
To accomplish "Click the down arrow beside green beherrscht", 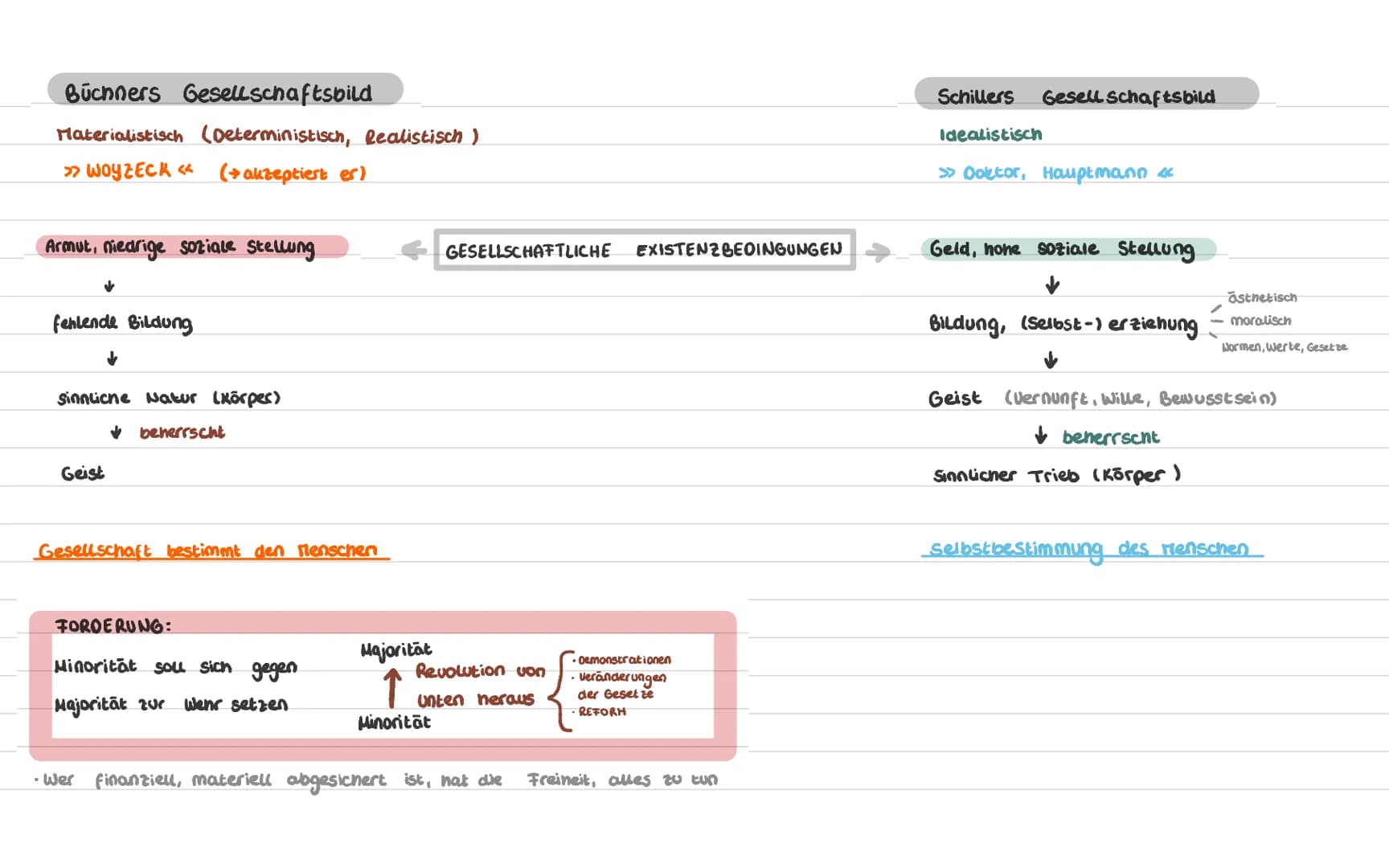I will 1041,436.
